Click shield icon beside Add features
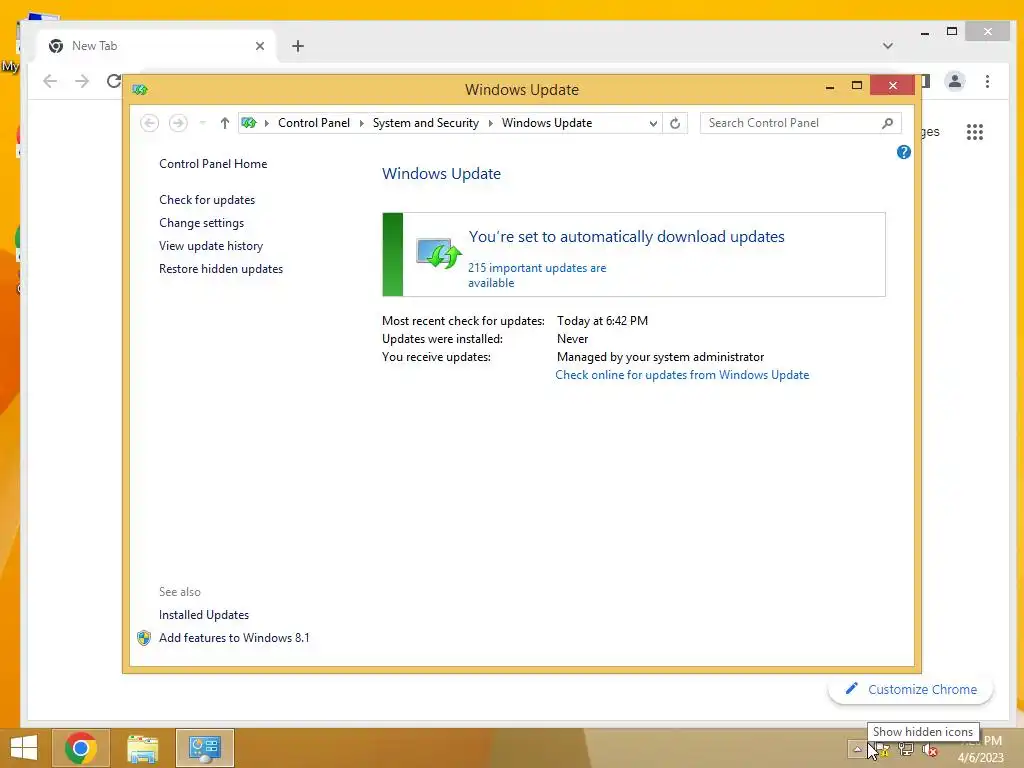 pos(144,638)
